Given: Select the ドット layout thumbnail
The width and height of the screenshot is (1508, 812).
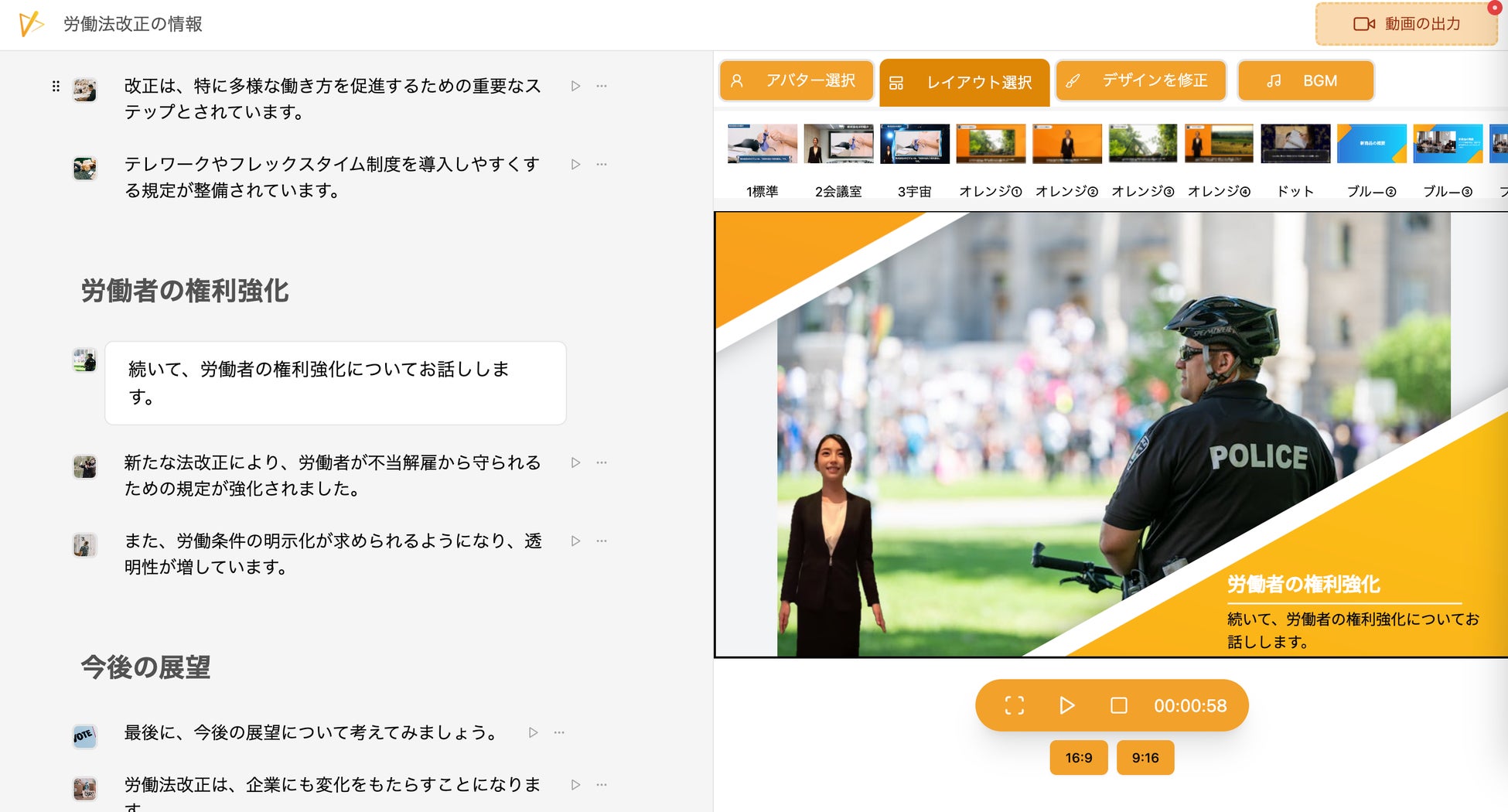Looking at the screenshot, I should [1295, 144].
